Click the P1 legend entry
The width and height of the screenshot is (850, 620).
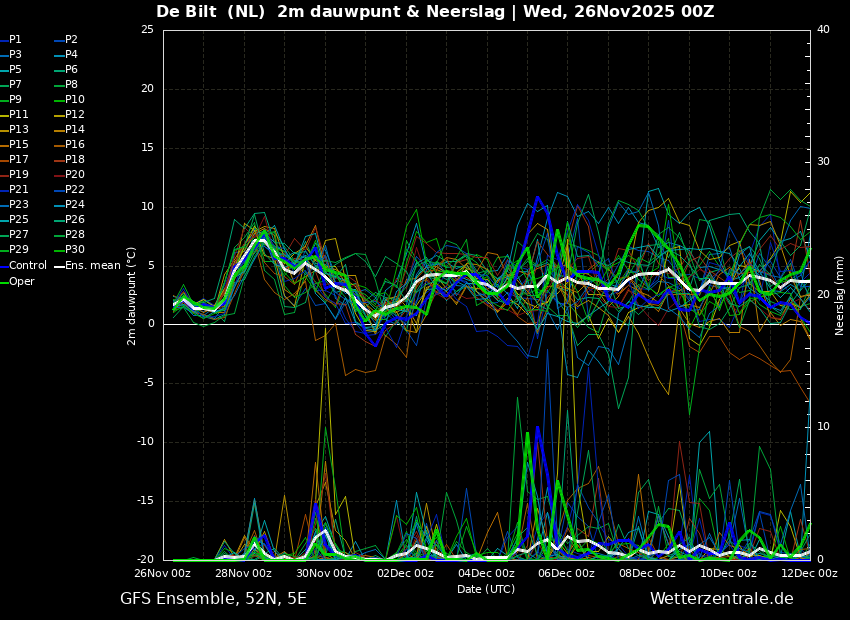pos(11,40)
